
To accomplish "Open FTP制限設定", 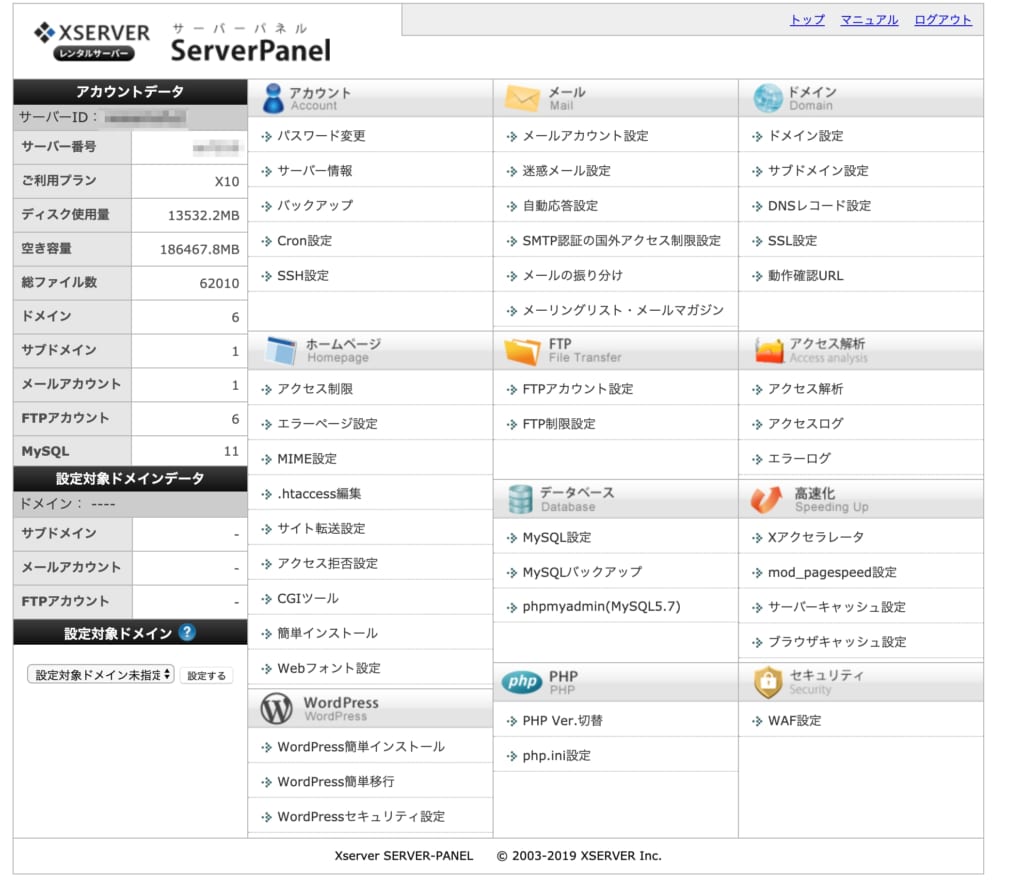I will (x=559, y=424).
